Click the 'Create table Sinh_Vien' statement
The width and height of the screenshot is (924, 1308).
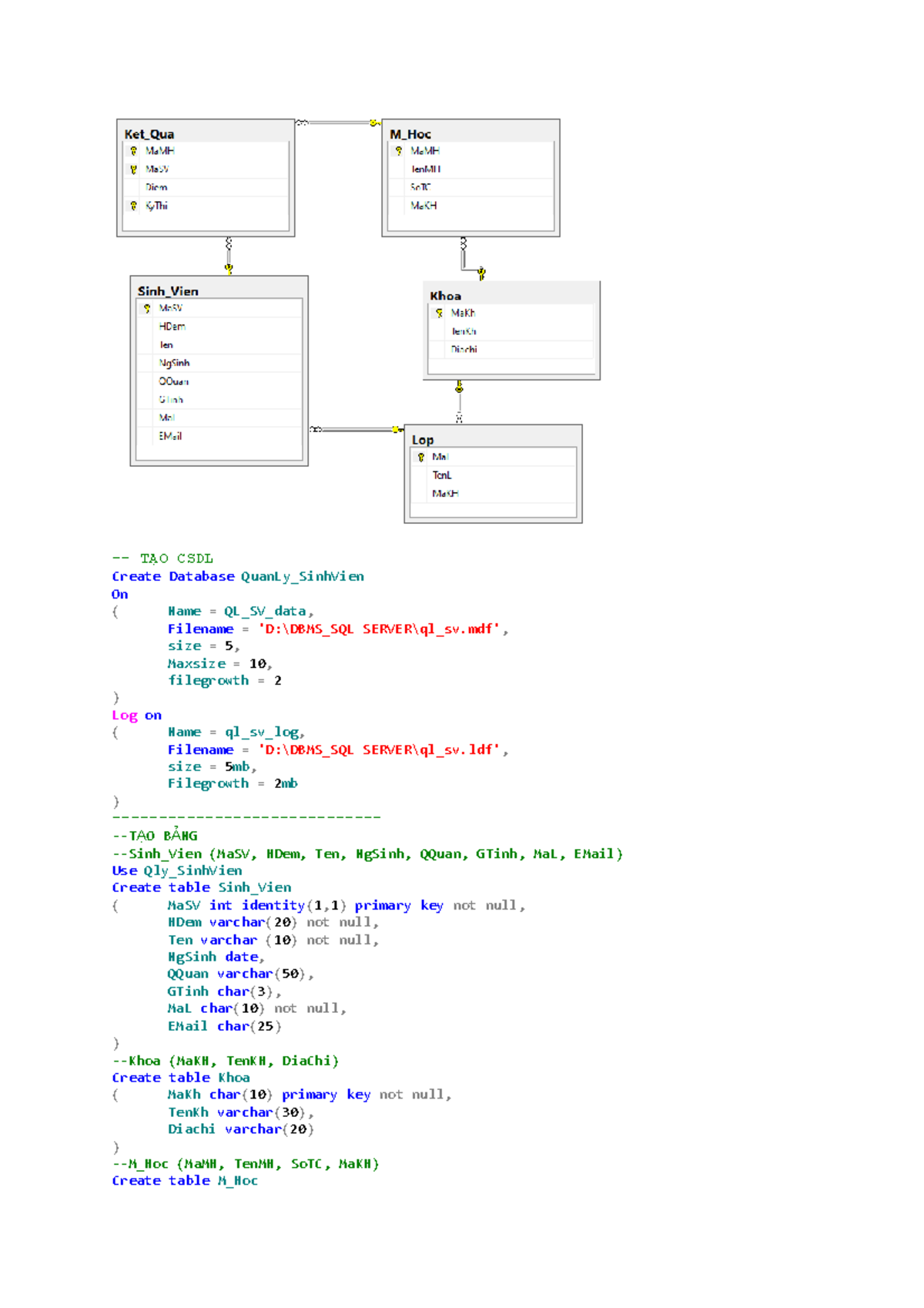tap(202, 887)
